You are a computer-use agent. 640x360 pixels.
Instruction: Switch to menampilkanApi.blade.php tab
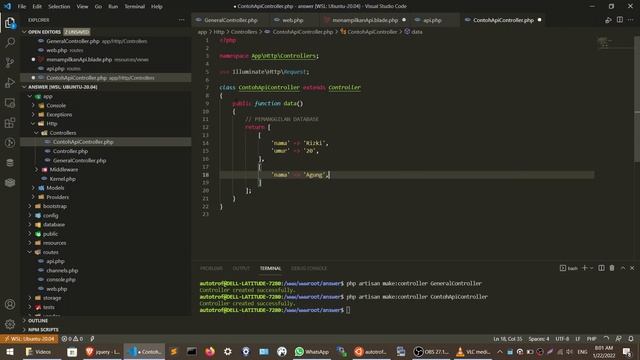click(364, 20)
